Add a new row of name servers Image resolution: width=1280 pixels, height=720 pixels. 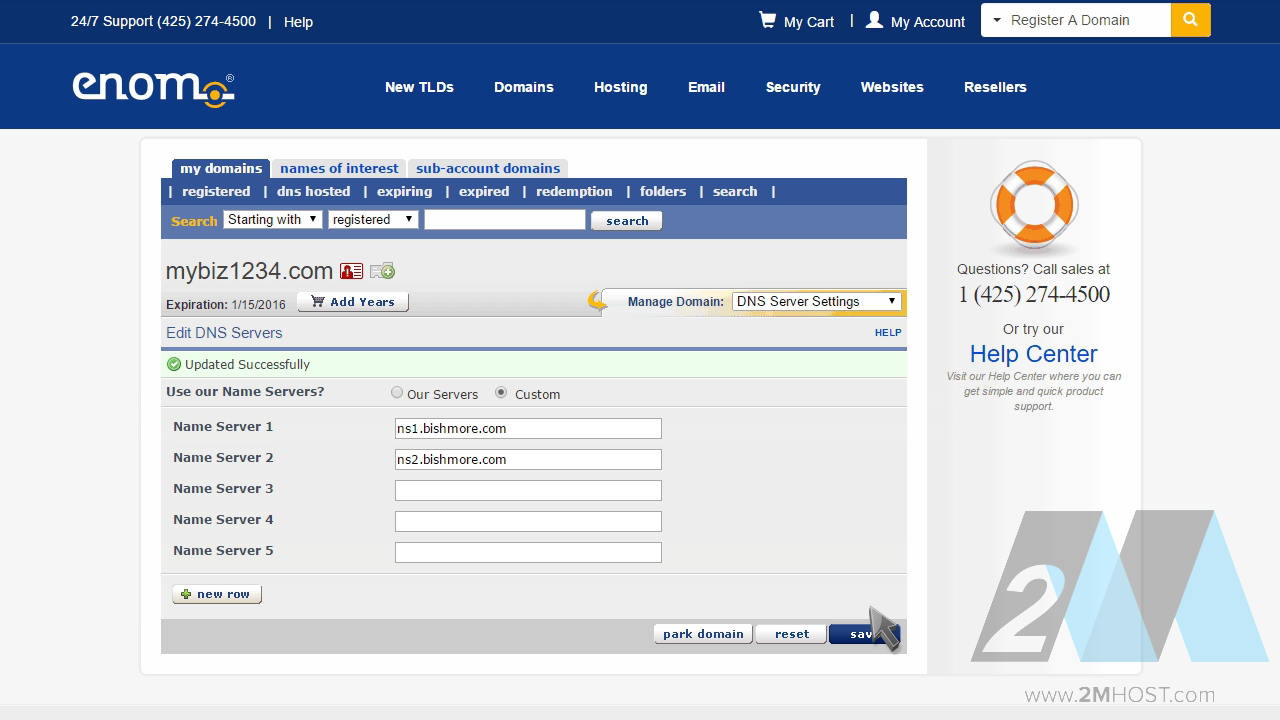[217, 594]
